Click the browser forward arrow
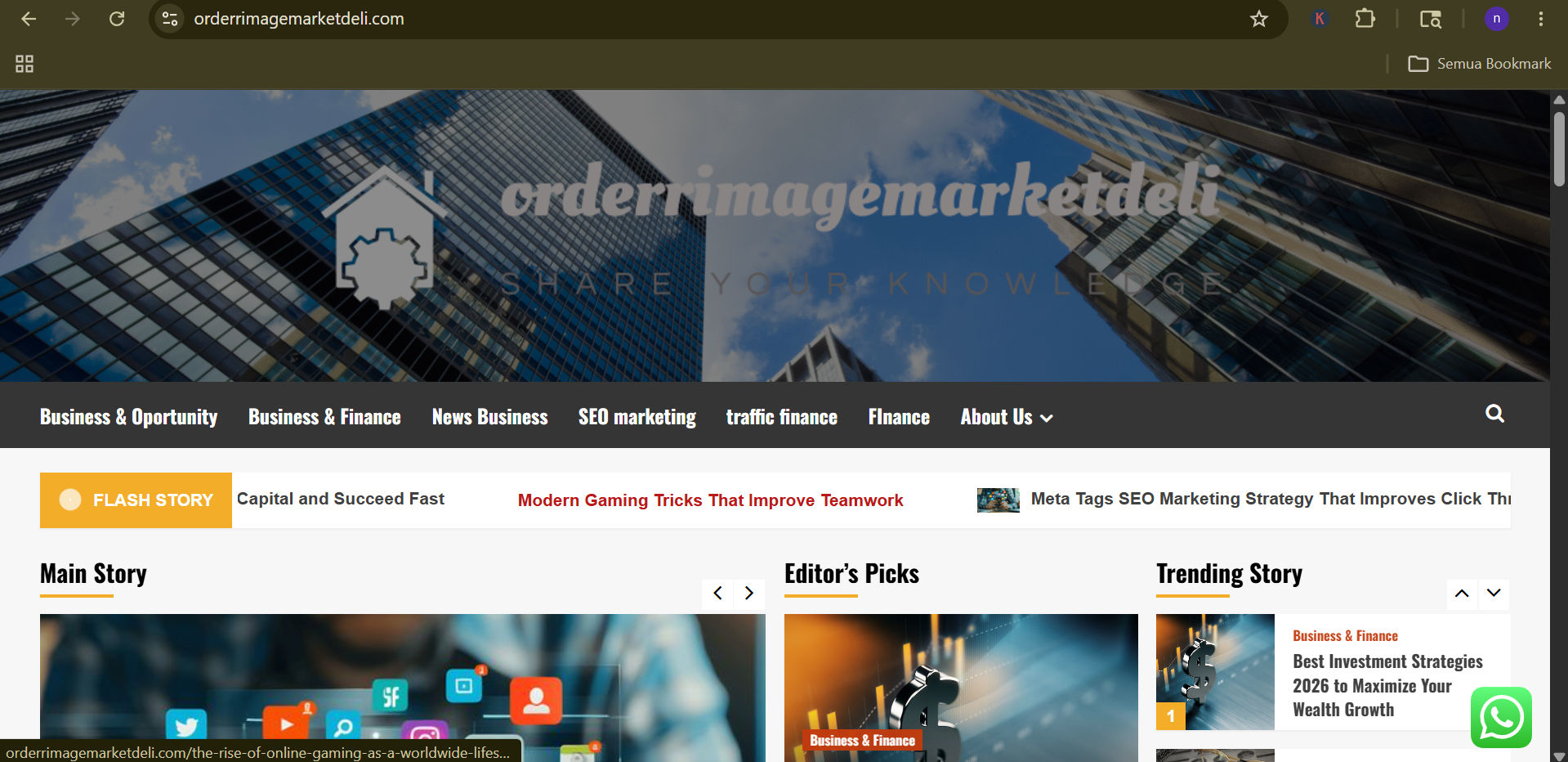The height and width of the screenshot is (762, 1568). coord(73,19)
